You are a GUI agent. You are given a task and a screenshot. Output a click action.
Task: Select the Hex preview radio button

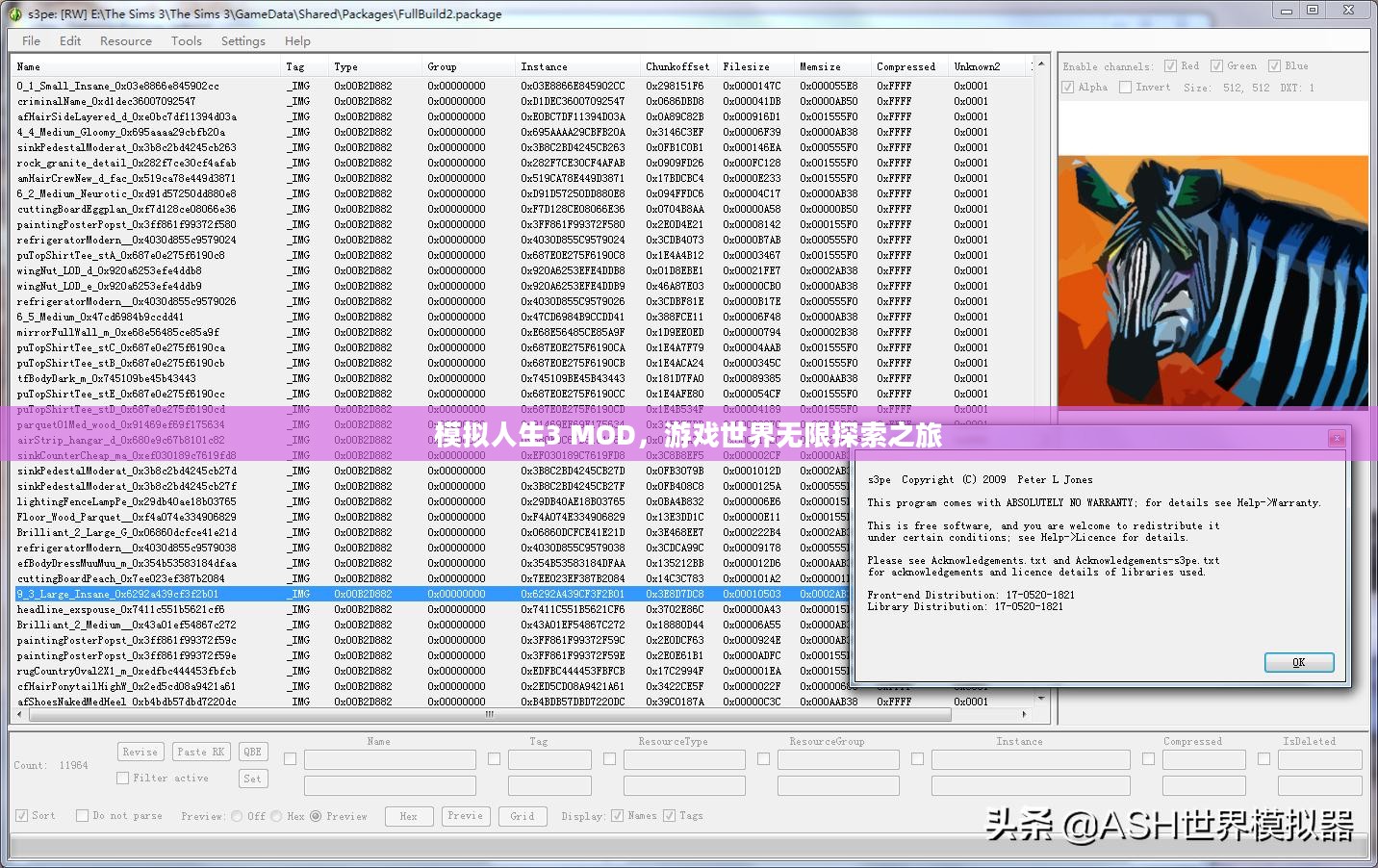coord(276,816)
